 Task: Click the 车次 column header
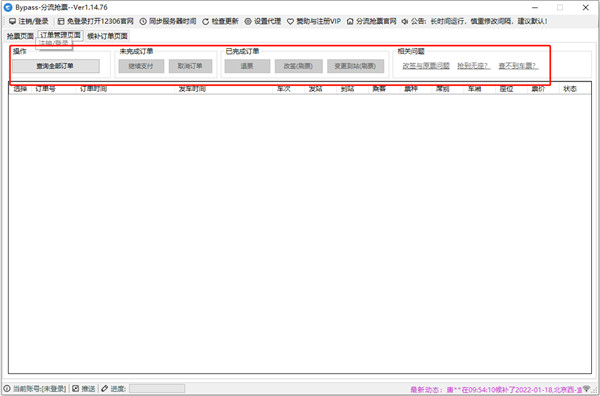click(x=289, y=89)
